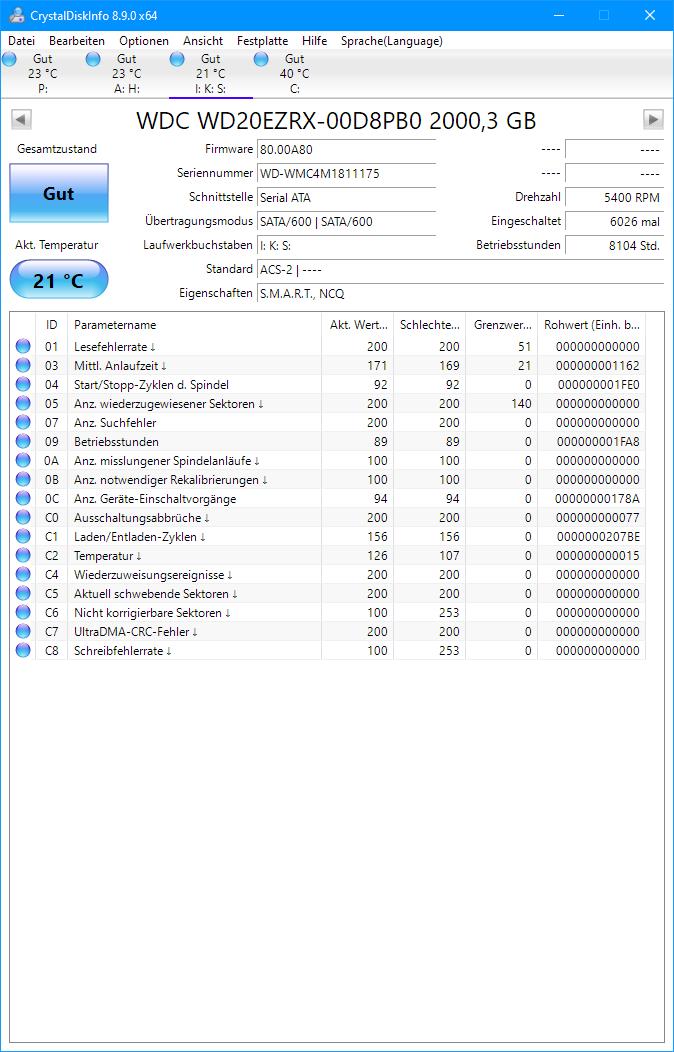Image resolution: width=674 pixels, height=1052 pixels.
Task: Click the status orb for UltraDMA-CRC-Fehler
Action: point(23,631)
